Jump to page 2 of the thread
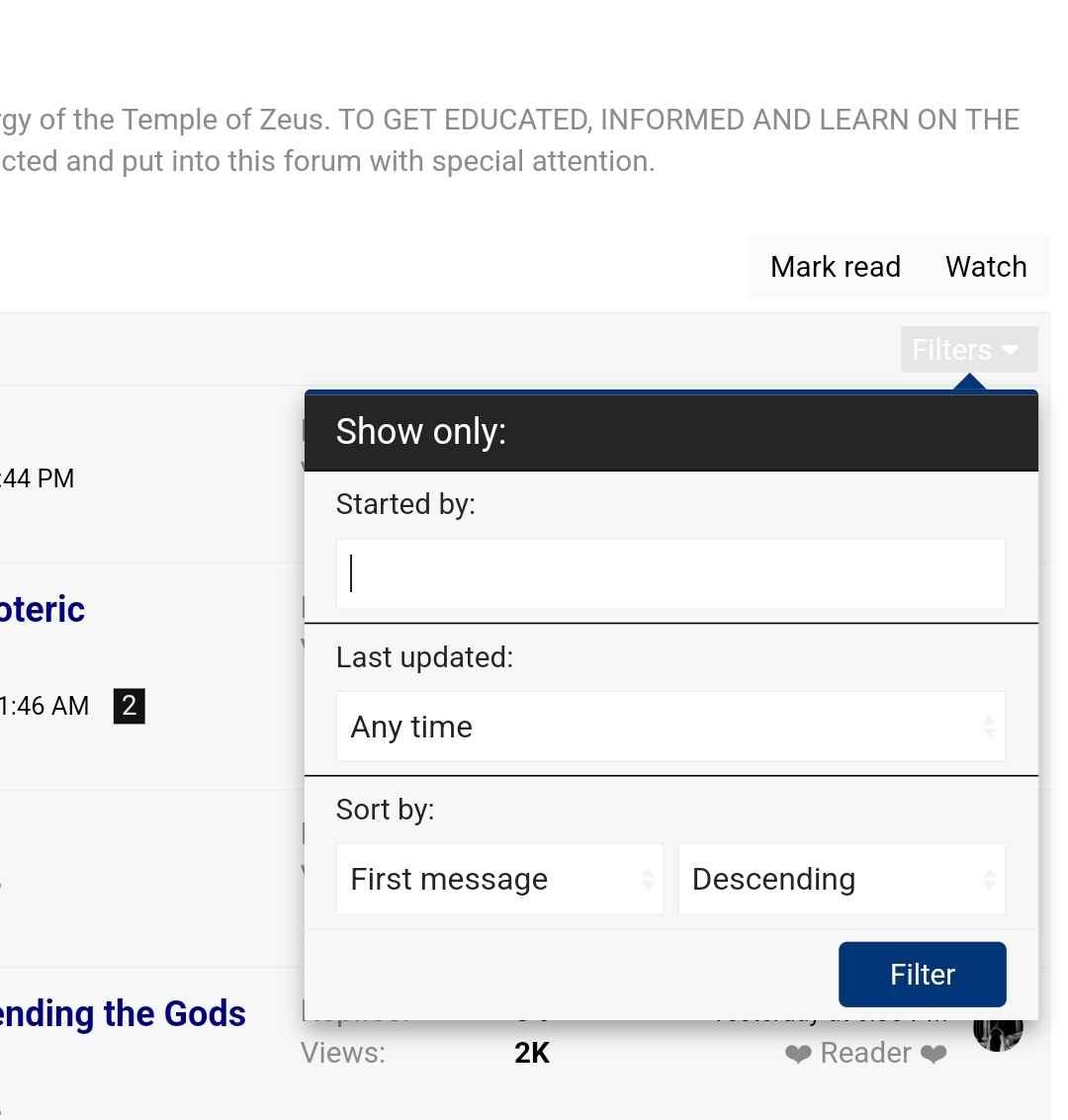Image resolution: width=1068 pixels, height=1120 pixels. click(129, 706)
